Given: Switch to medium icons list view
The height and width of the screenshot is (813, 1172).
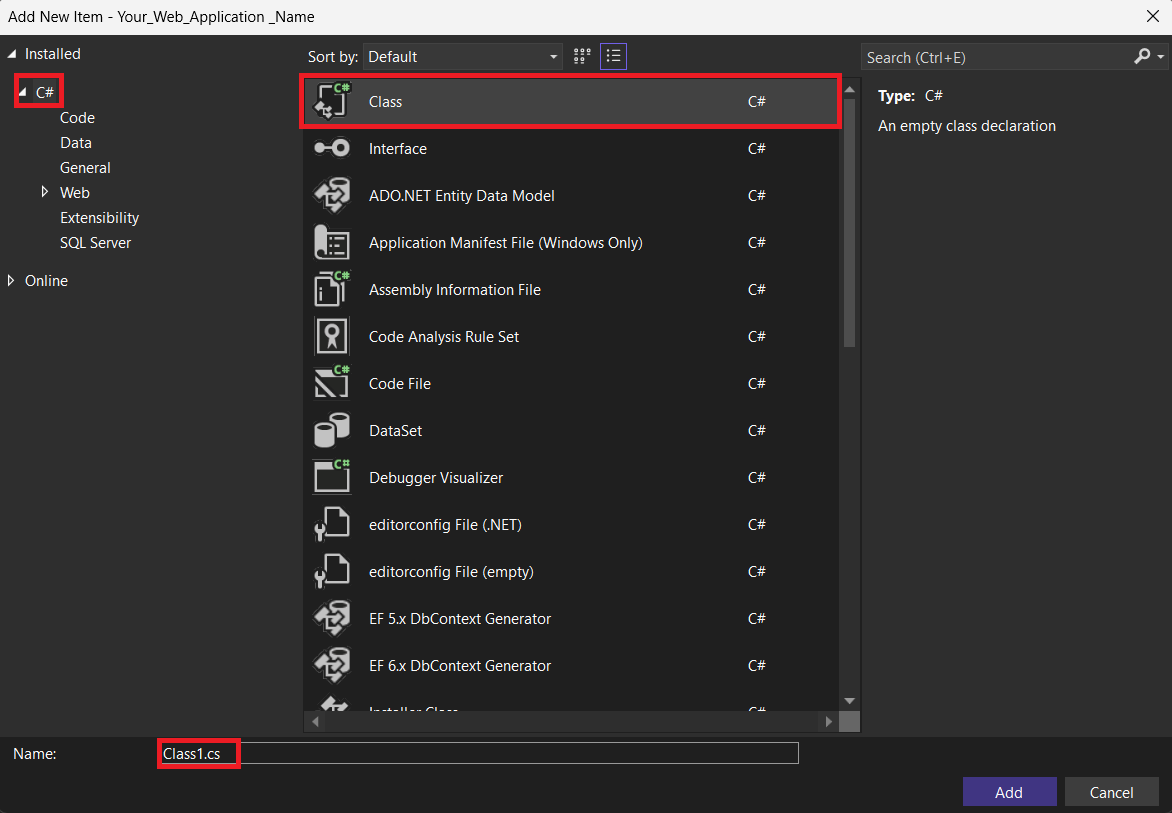Looking at the screenshot, I should (614, 57).
